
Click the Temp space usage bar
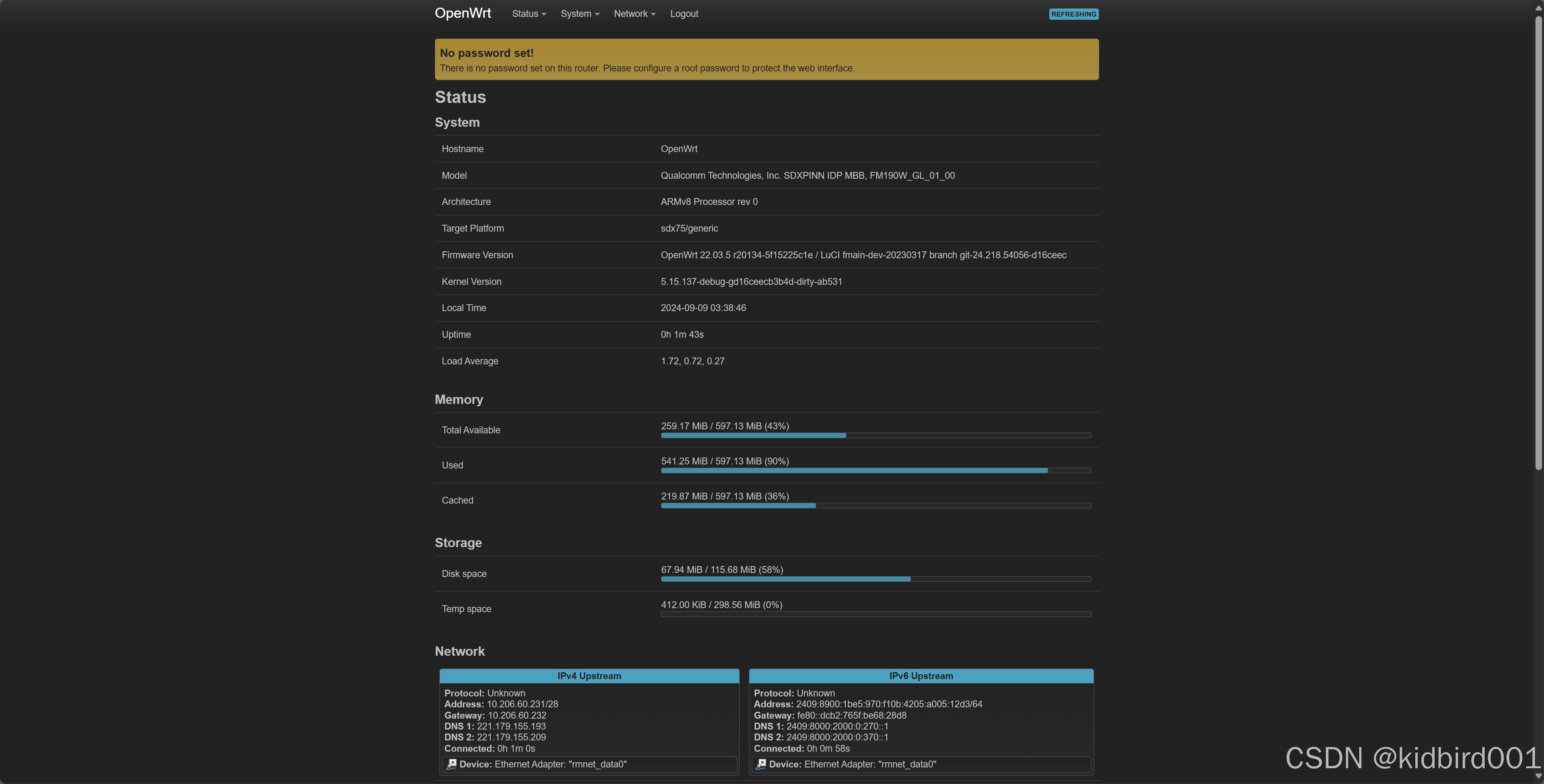[x=875, y=614]
